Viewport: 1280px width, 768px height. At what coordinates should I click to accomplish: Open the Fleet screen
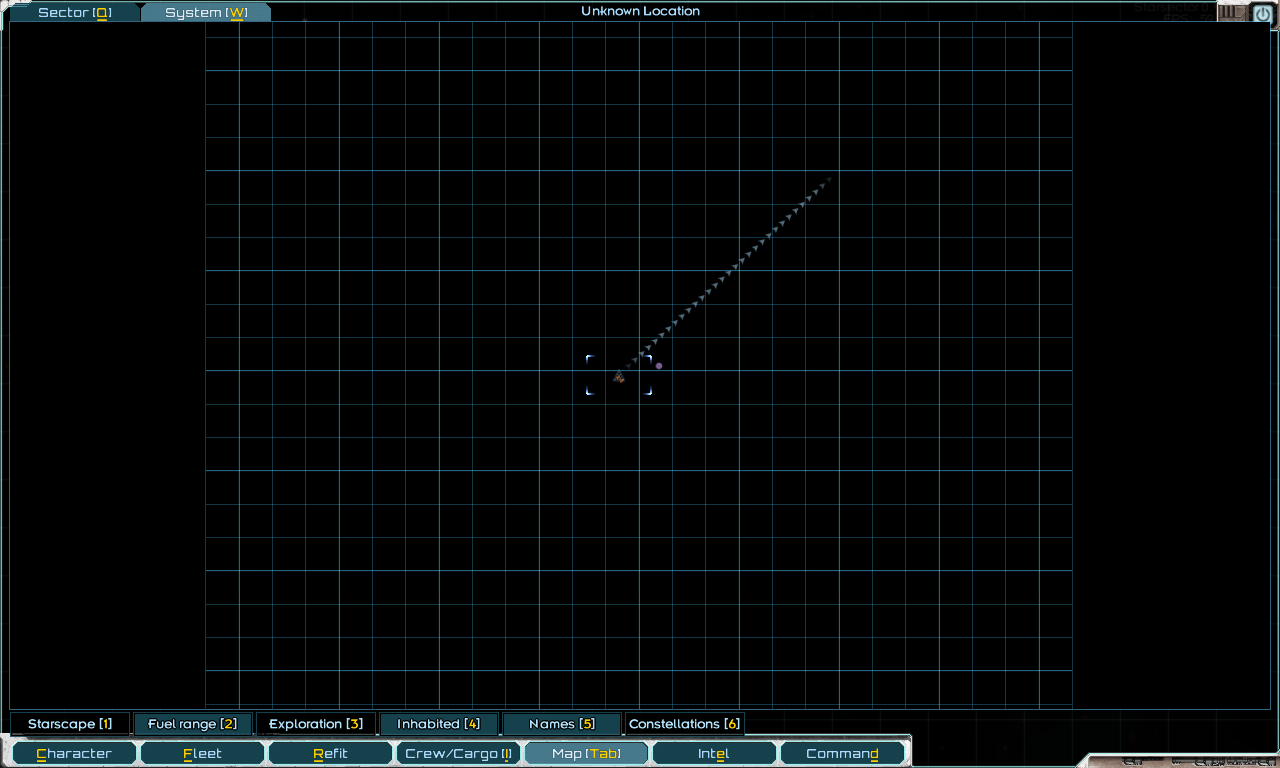tap(202, 754)
